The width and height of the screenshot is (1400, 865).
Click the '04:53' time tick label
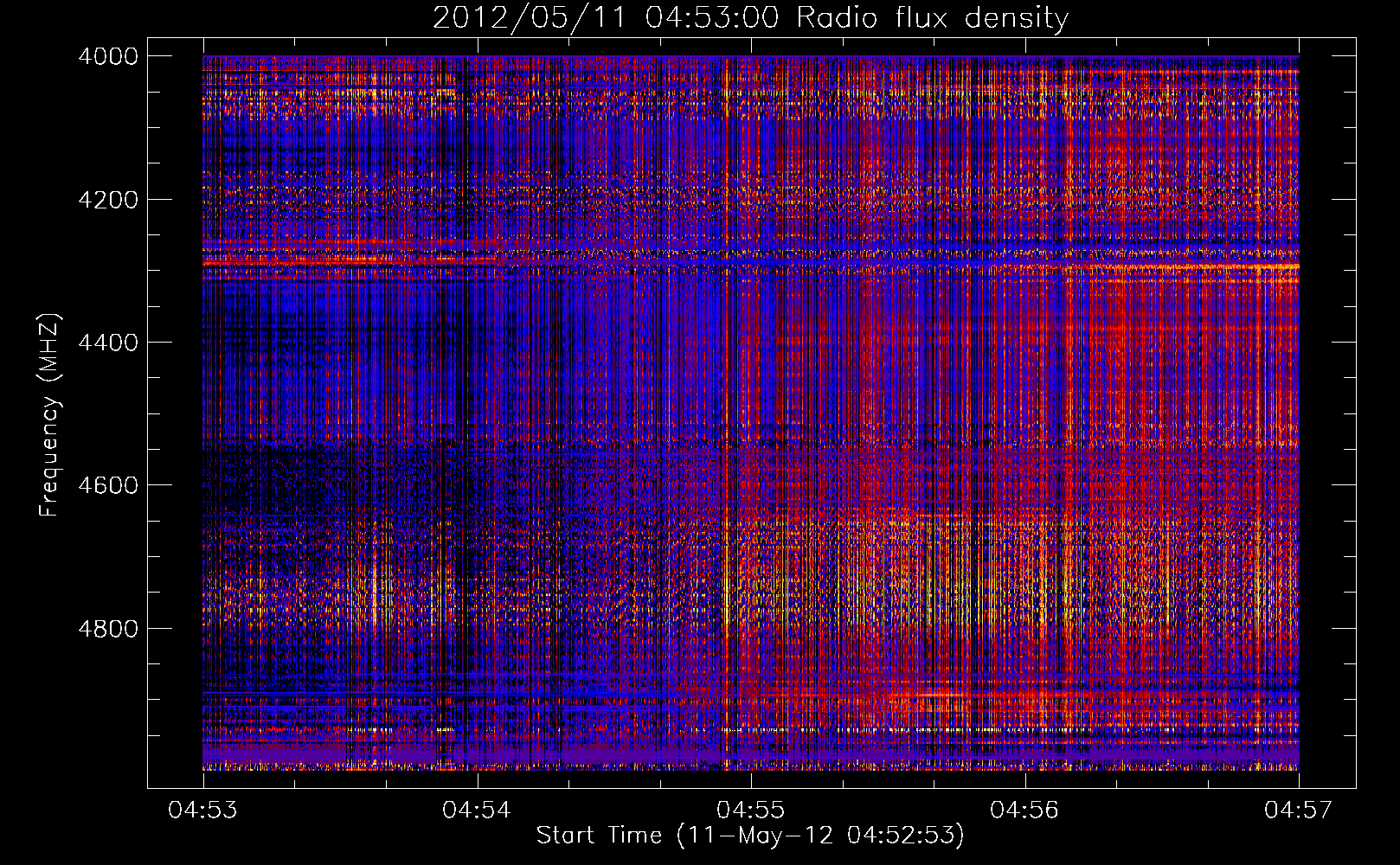(x=203, y=810)
